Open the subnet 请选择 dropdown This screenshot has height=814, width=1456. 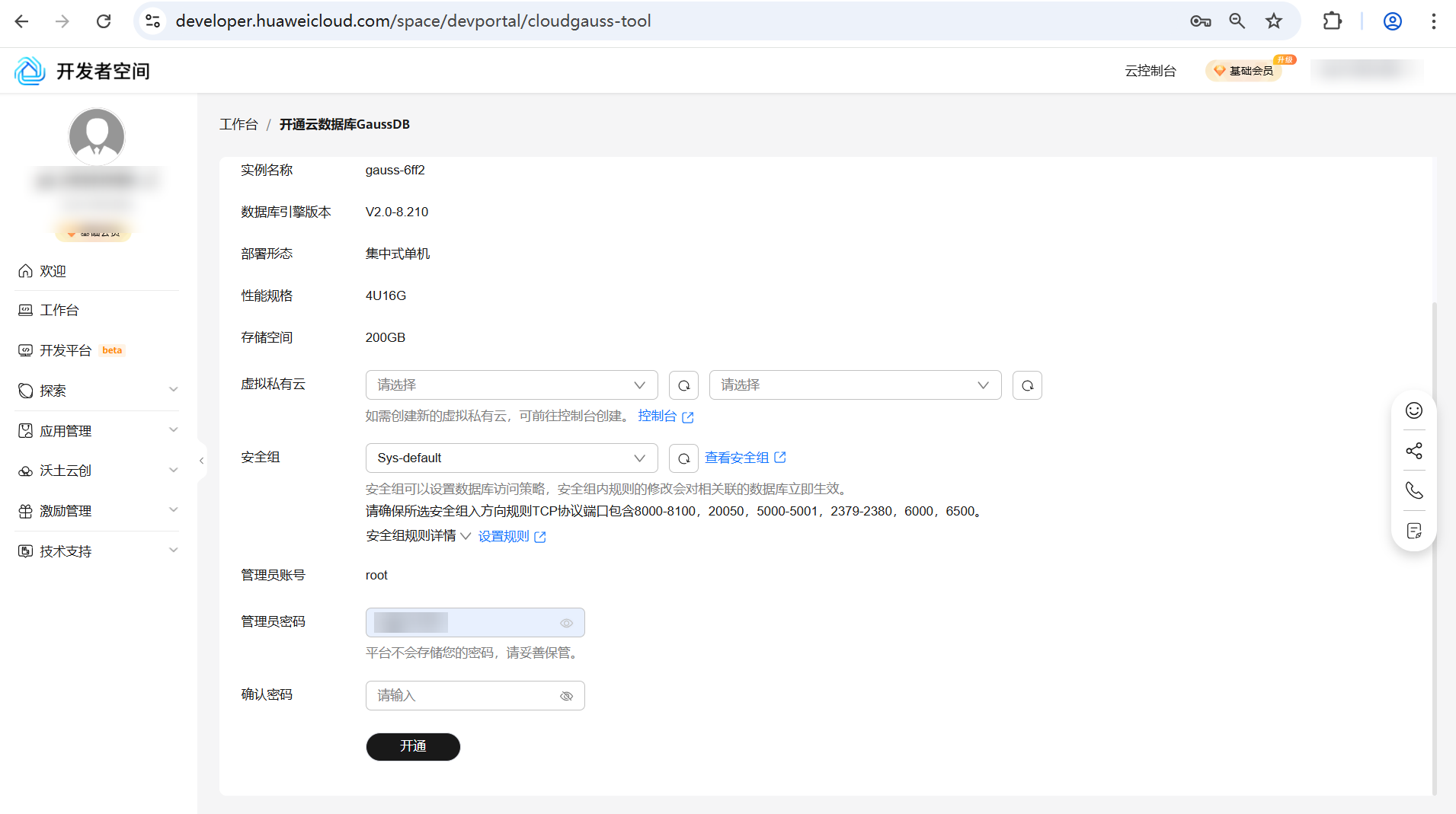click(x=855, y=385)
